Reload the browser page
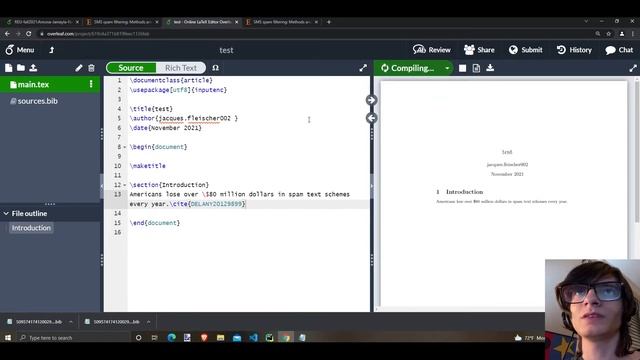This screenshot has width=640, height=360. pyautogui.click(x=29, y=34)
